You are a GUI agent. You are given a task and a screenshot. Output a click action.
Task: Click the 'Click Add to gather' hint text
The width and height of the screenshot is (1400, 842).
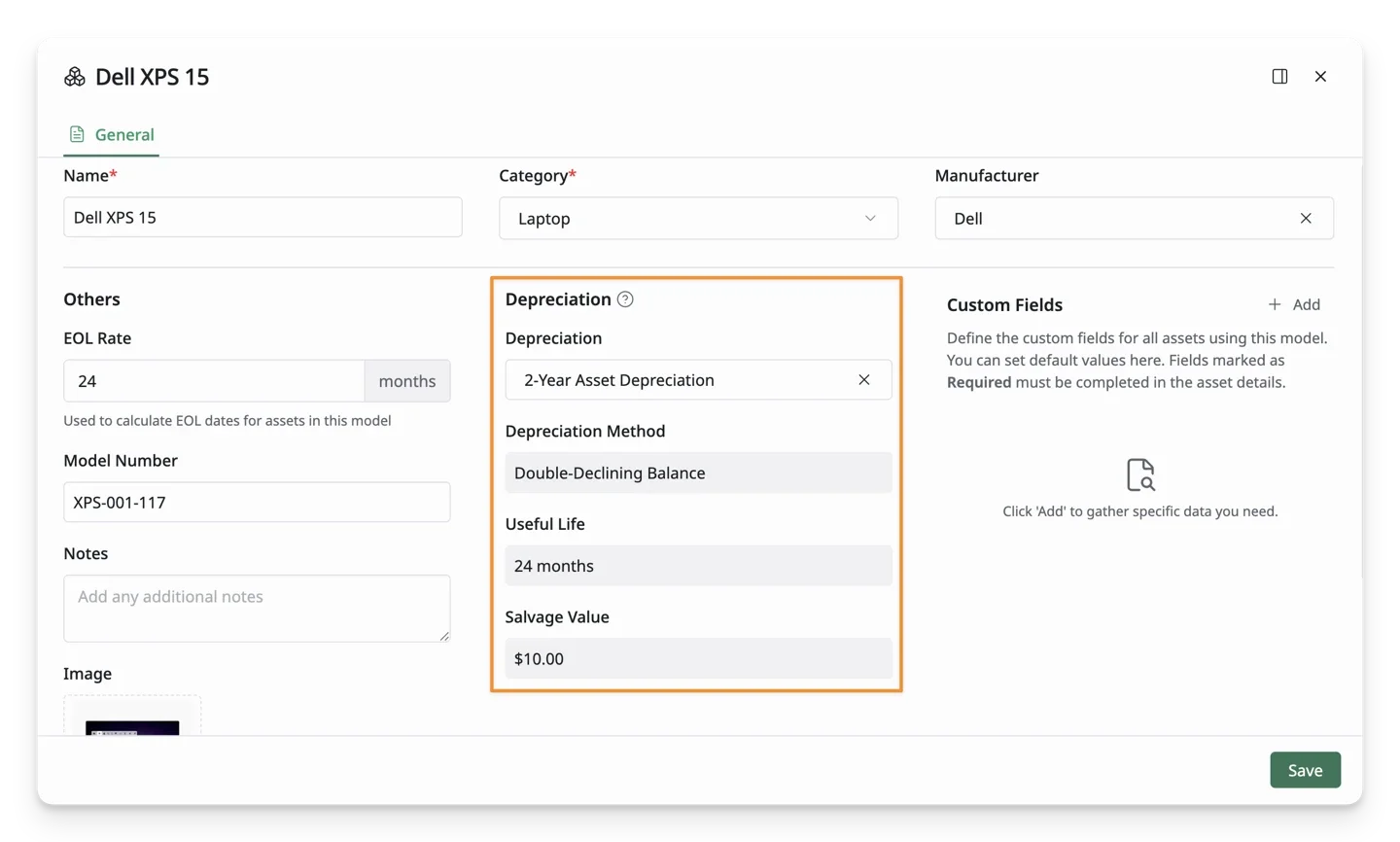[1140, 510]
